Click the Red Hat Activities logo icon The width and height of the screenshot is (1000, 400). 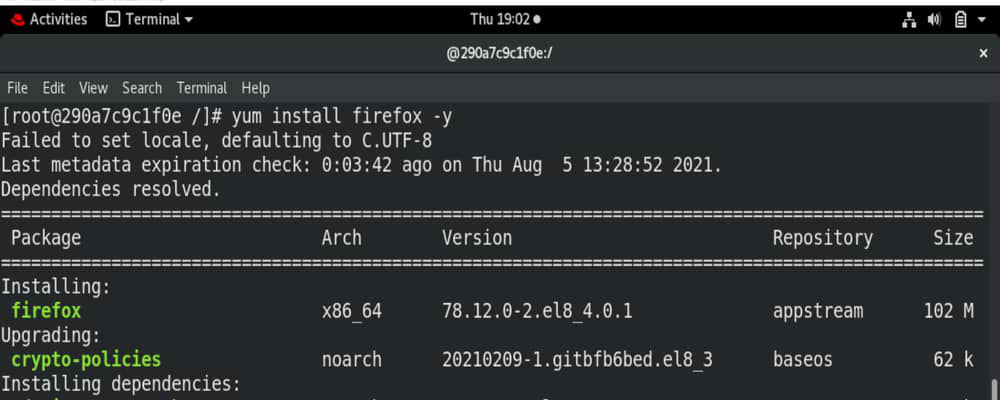[x=17, y=20]
